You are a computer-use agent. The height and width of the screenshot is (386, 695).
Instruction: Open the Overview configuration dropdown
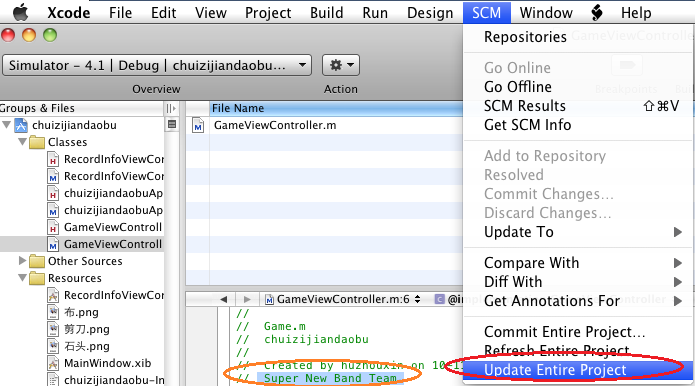coord(157,66)
